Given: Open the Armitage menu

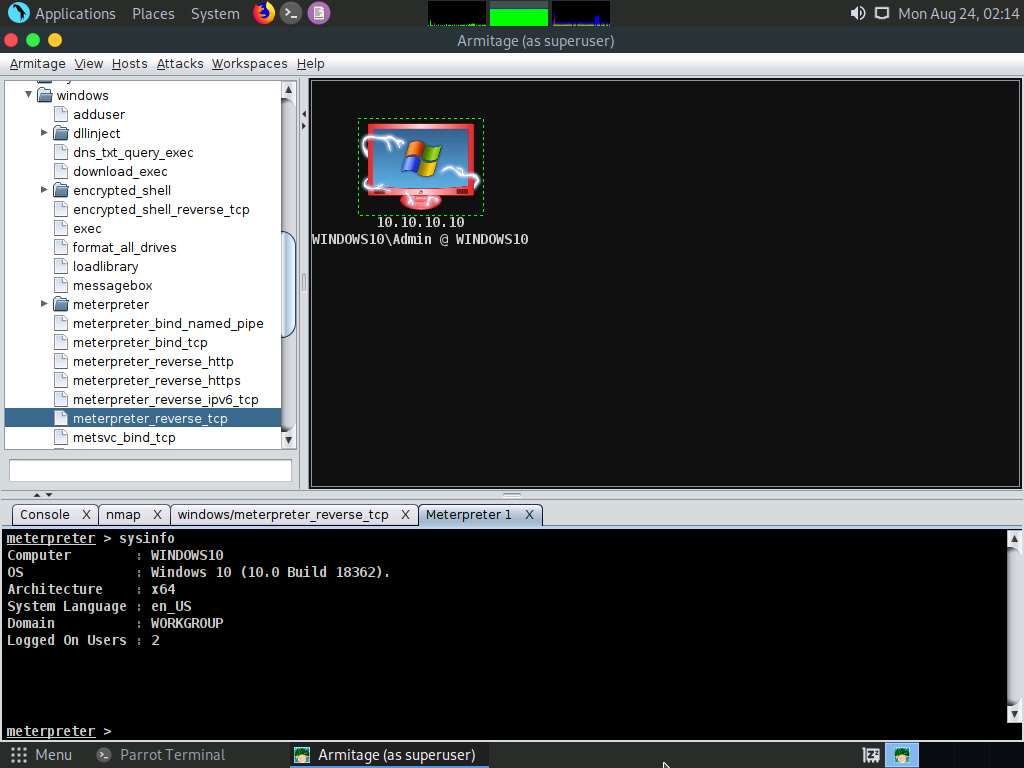Looking at the screenshot, I should (37, 64).
